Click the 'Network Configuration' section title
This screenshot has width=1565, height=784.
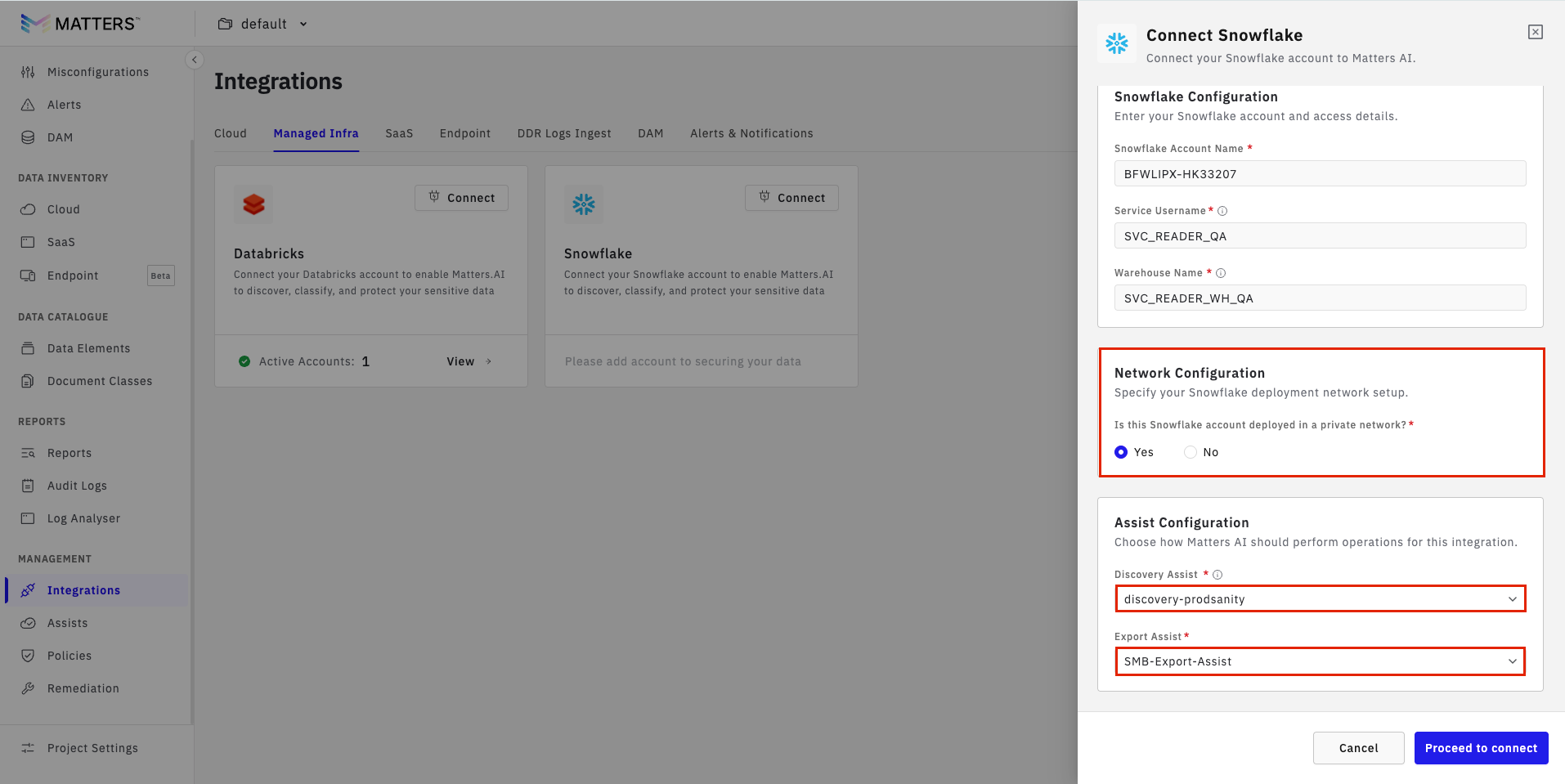[x=1190, y=373]
